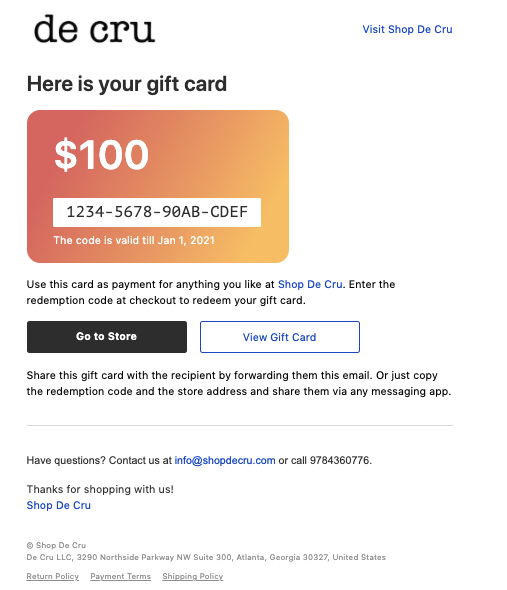507x590 pixels.
Task: Click the De Cru LLC Atlanta address line
Action: coord(206,557)
